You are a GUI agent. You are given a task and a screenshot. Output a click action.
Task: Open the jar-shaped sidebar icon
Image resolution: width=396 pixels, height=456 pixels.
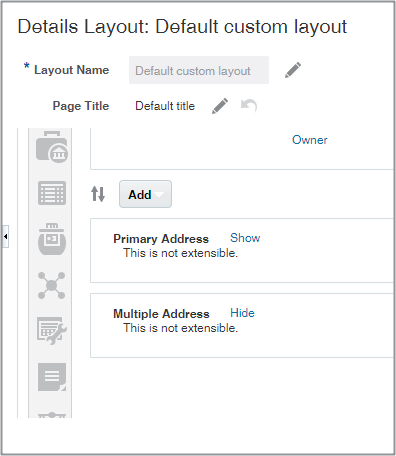tap(52, 239)
